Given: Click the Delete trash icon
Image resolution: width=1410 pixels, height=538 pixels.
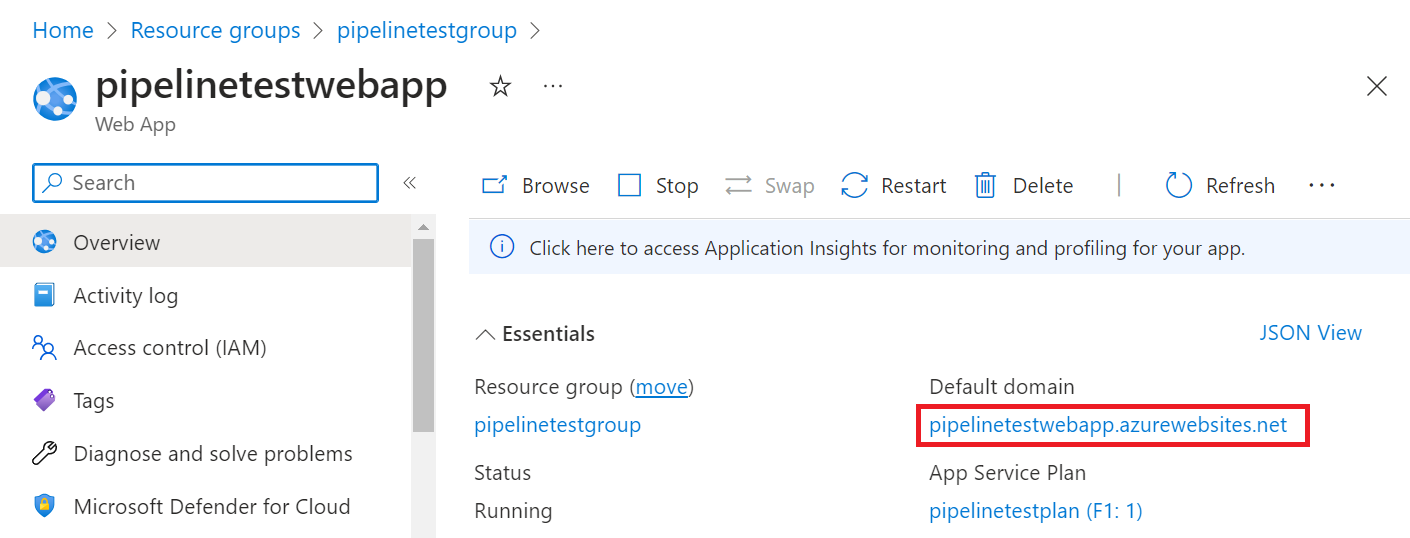Looking at the screenshot, I should click(x=986, y=186).
